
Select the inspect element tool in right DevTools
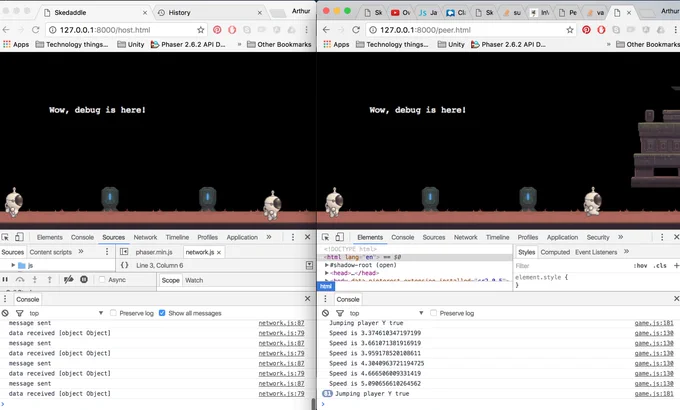[326, 237]
